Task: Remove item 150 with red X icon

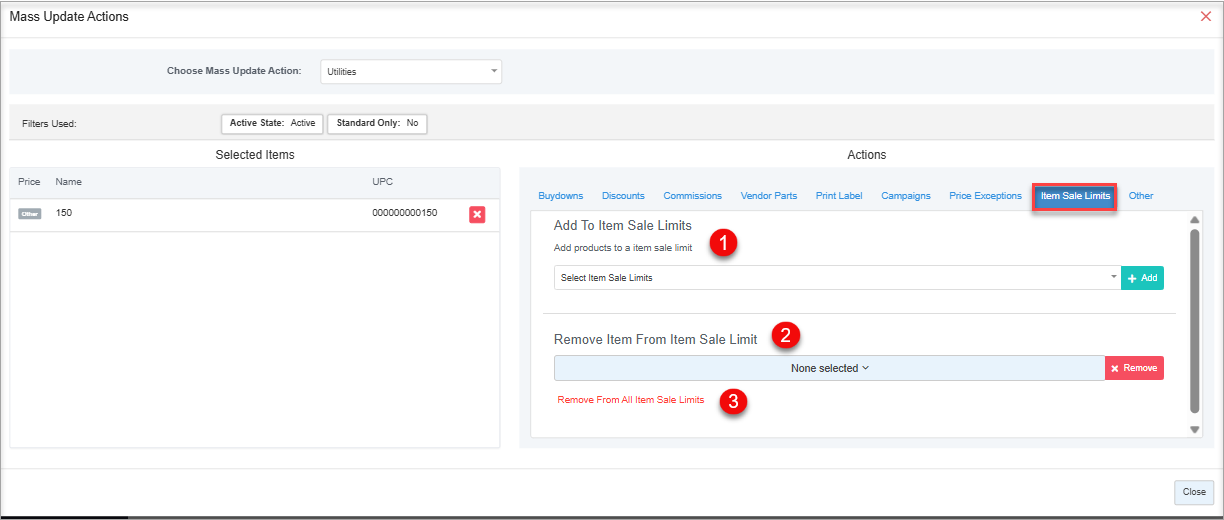Action: tap(477, 214)
